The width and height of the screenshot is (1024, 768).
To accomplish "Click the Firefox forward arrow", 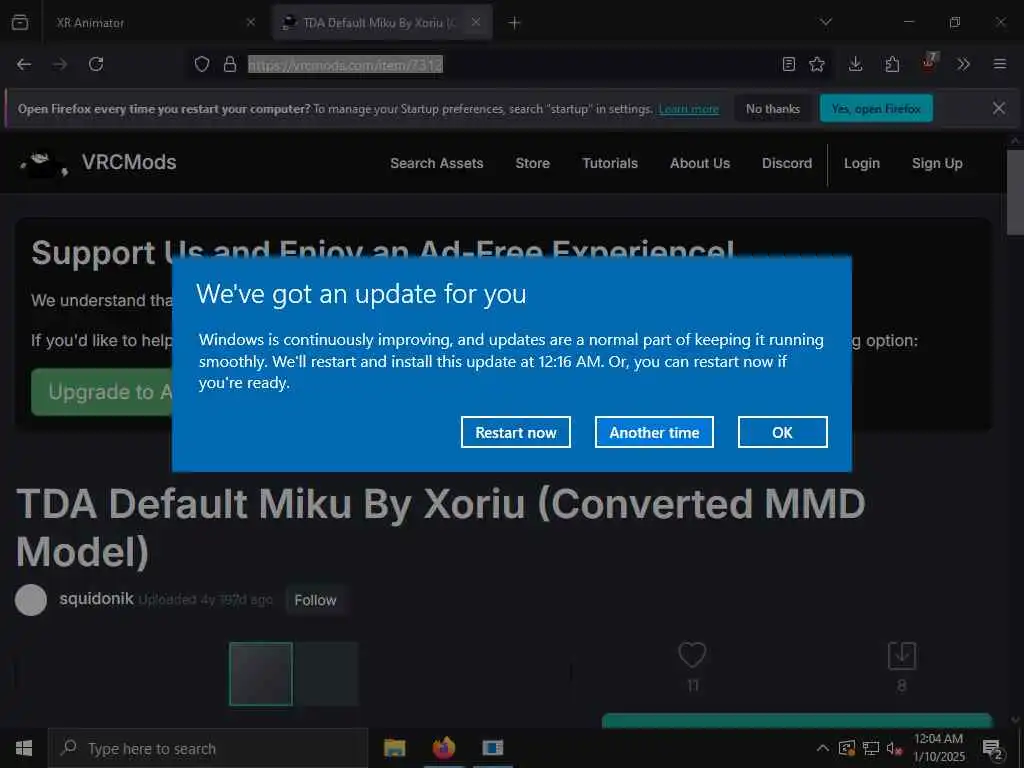I will tap(60, 64).
